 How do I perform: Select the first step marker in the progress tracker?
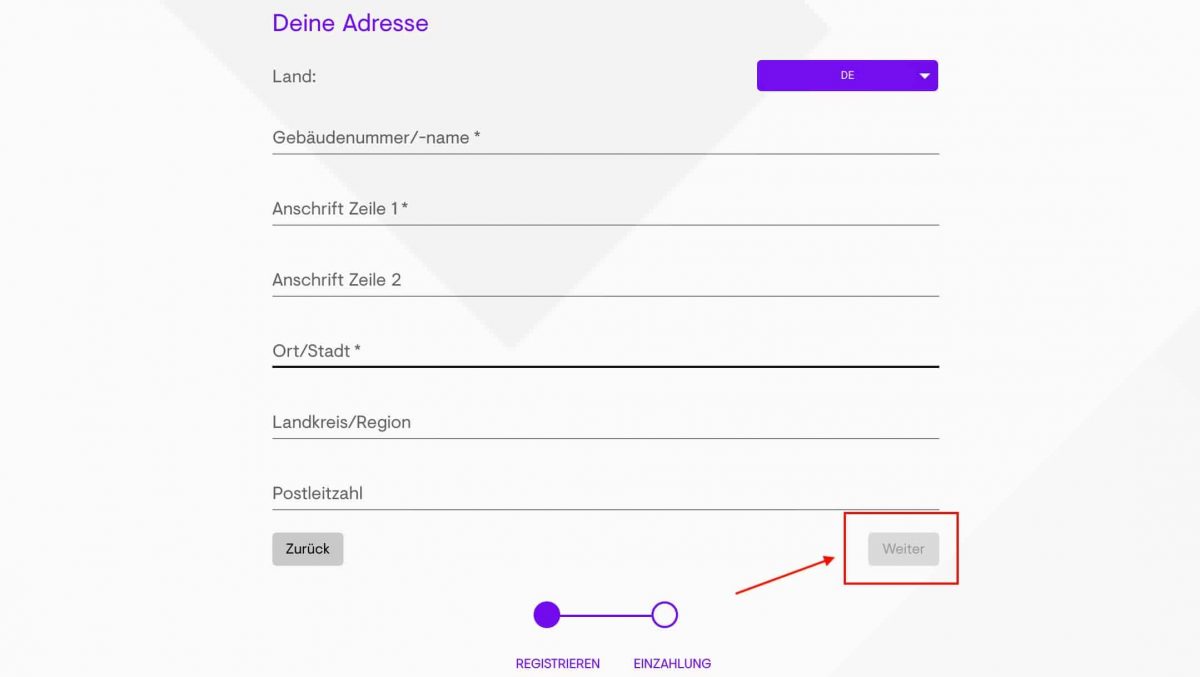pos(547,615)
